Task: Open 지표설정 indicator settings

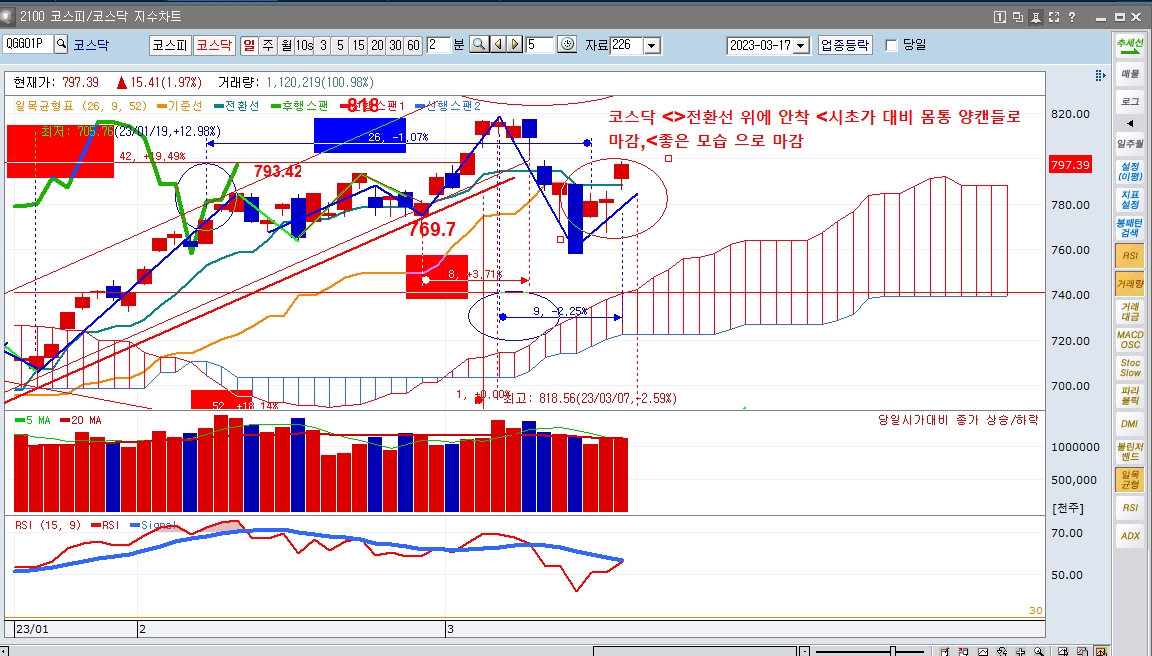Action: point(1130,200)
